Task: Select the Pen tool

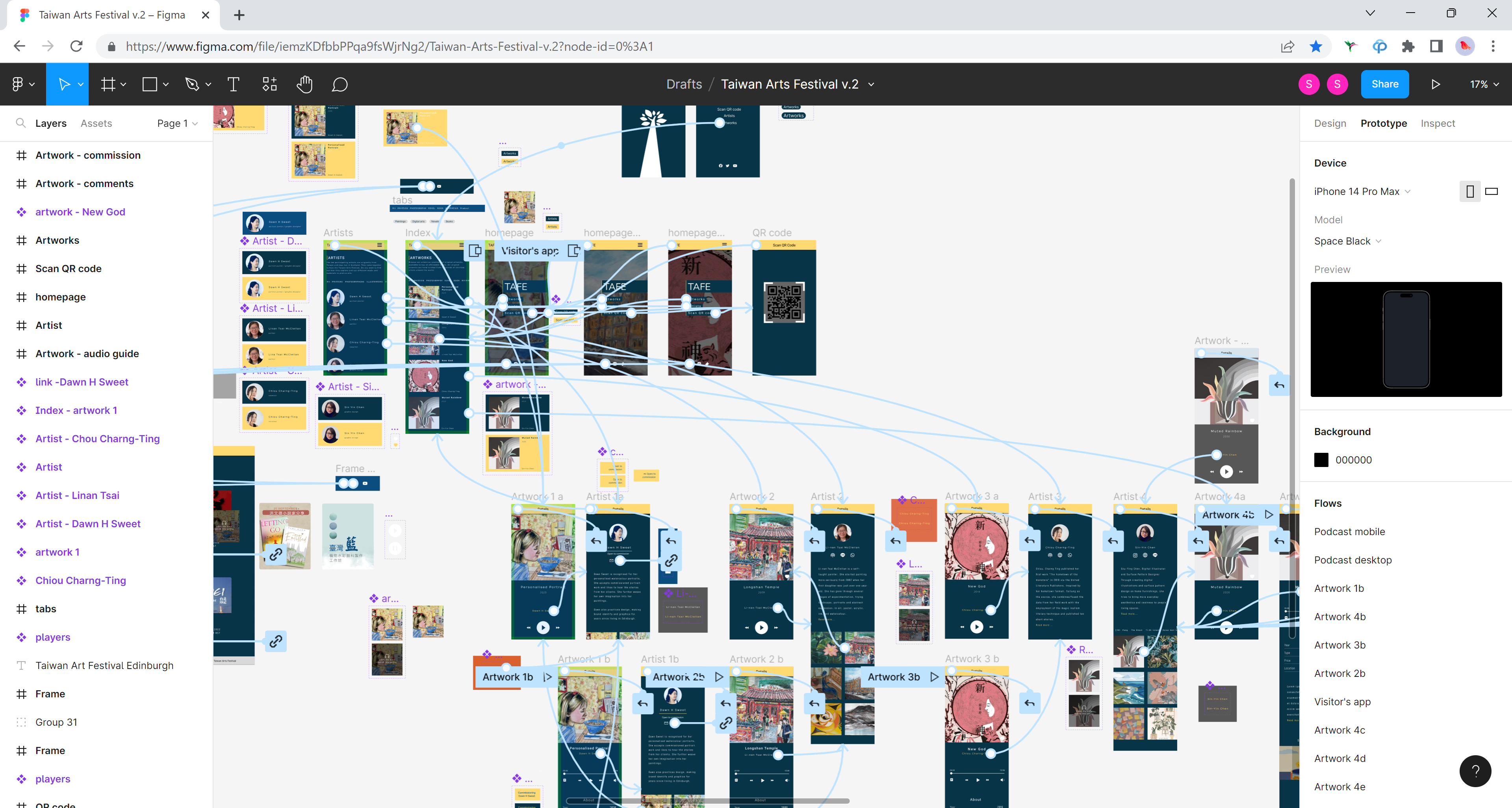Action: click(x=191, y=85)
